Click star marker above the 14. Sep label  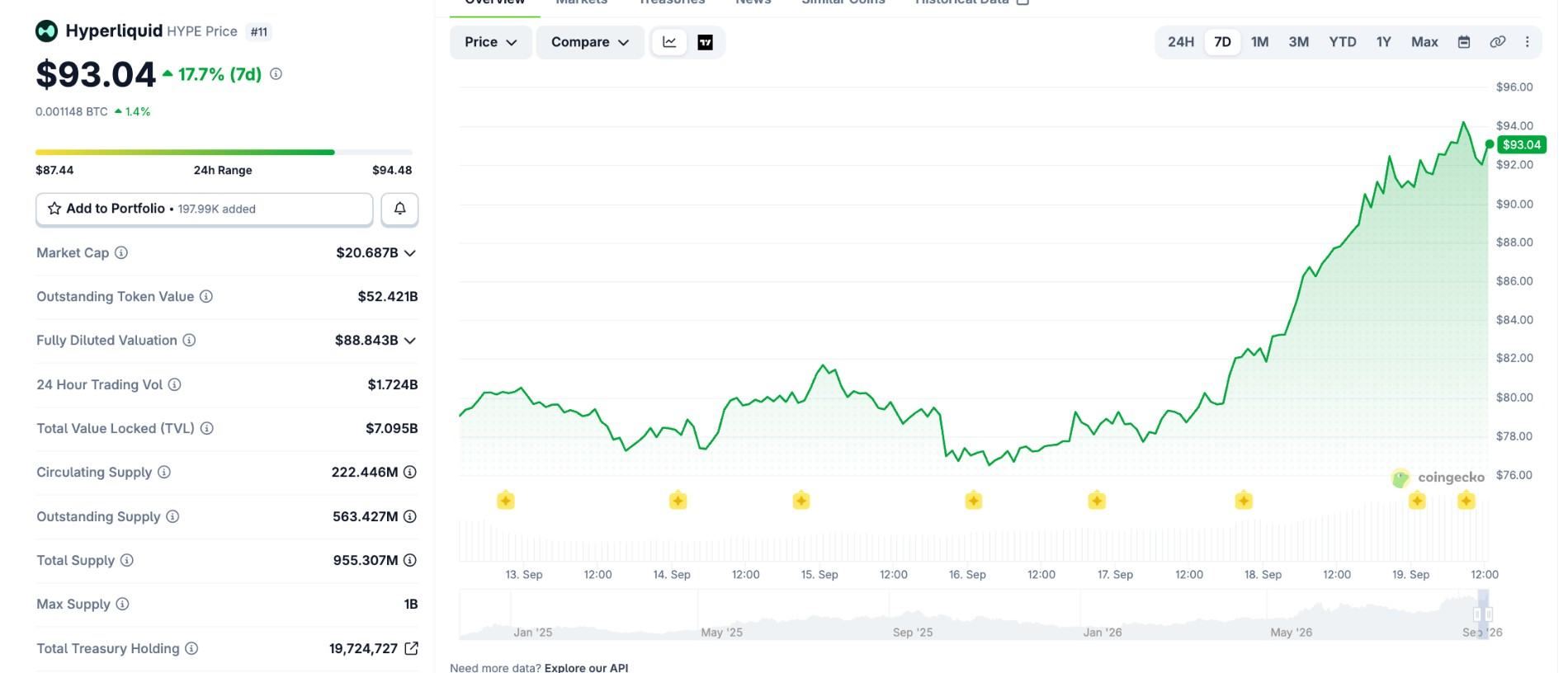pos(678,500)
